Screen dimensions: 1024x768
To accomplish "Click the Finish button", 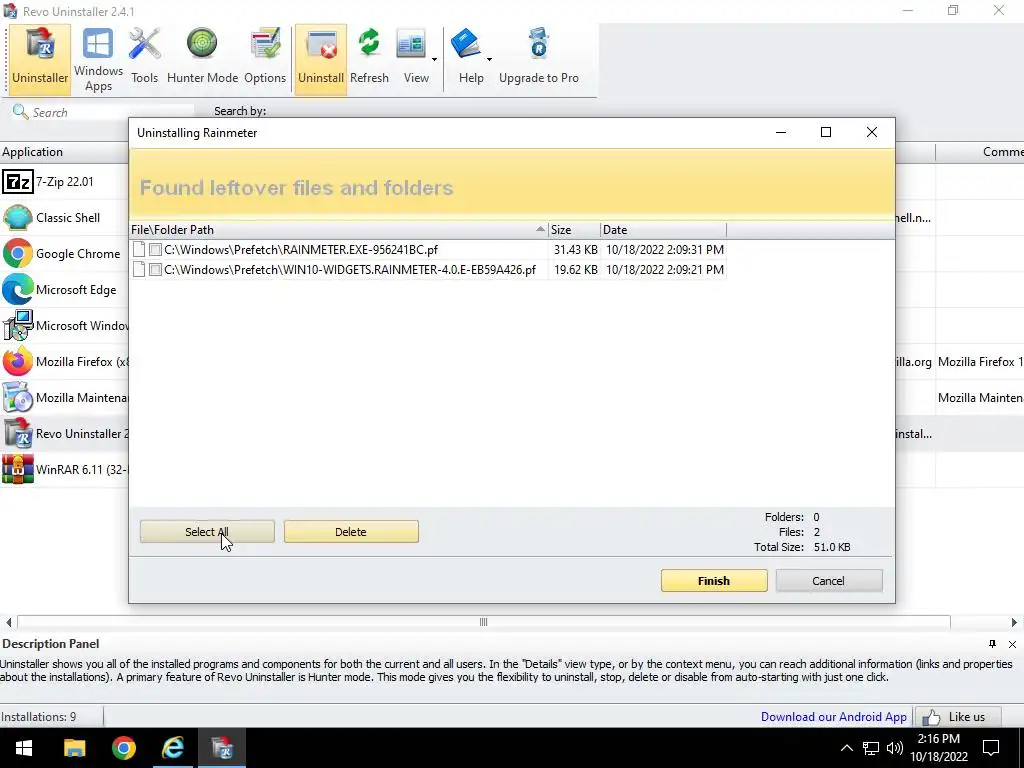I will 714,581.
